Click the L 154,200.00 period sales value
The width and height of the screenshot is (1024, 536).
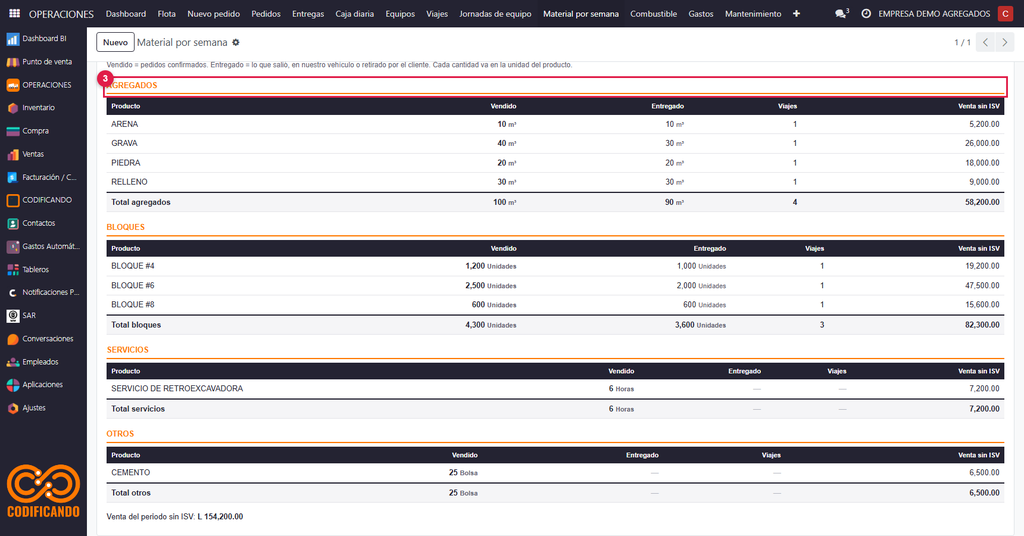click(220, 516)
